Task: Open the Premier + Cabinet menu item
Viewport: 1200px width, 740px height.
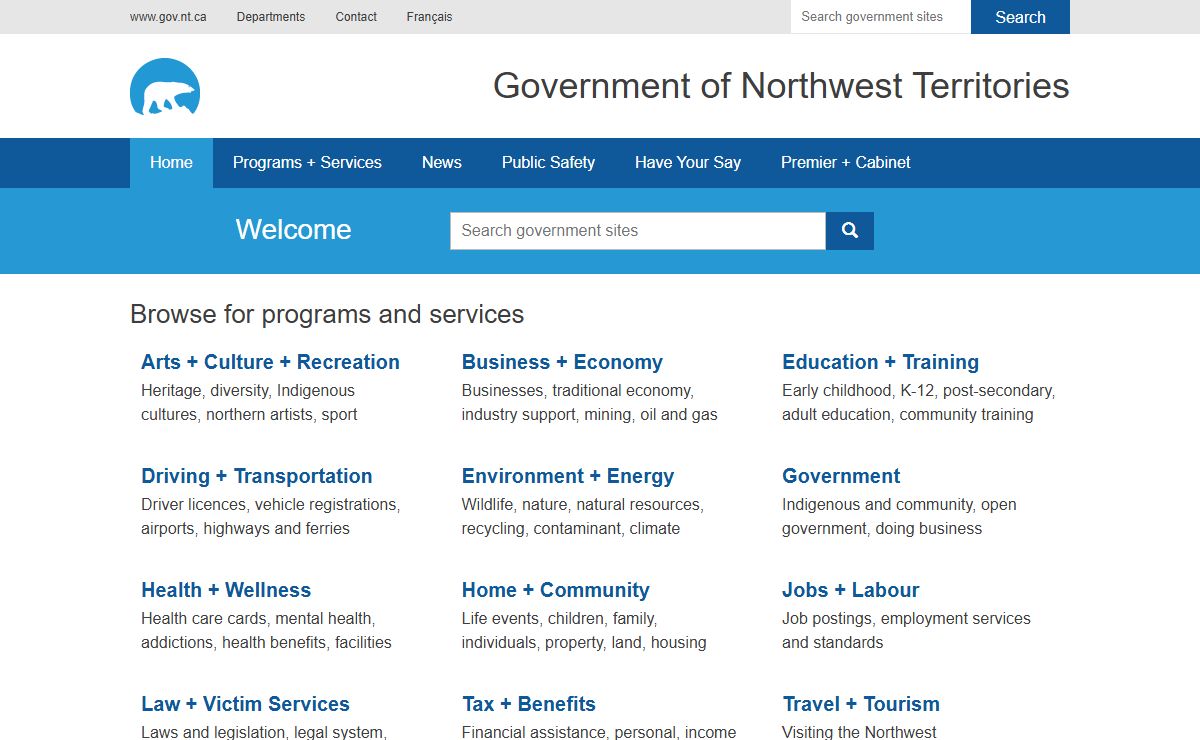Action: click(x=846, y=163)
